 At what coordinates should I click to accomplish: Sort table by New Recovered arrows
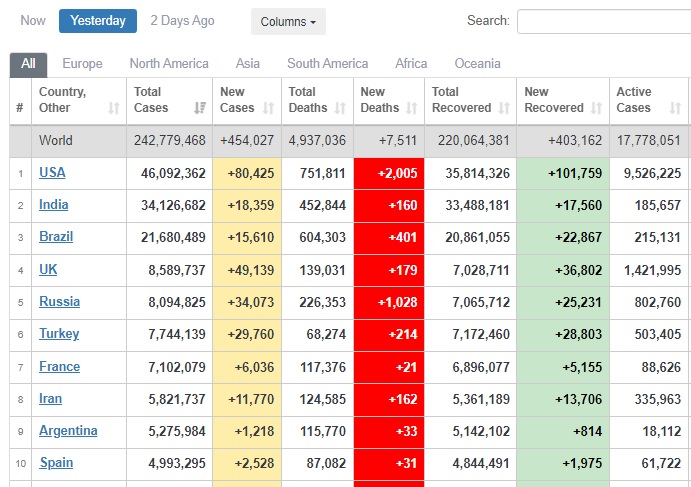click(597, 108)
